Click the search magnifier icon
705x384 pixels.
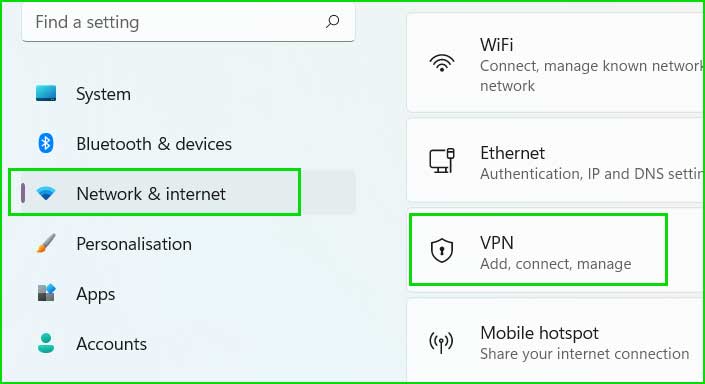tap(332, 21)
